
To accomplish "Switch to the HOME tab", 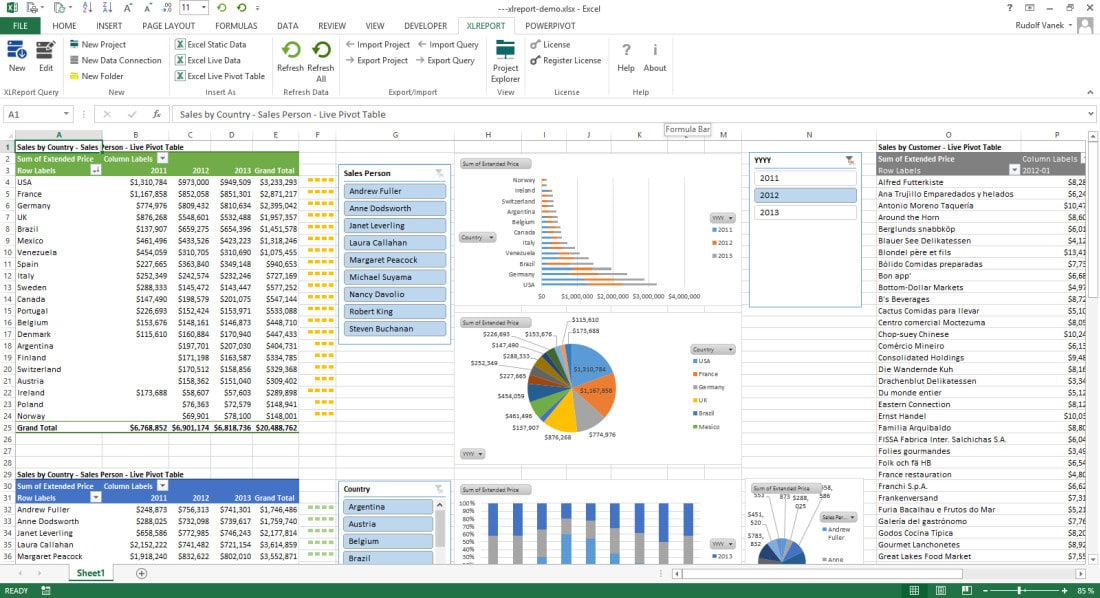I will [x=64, y=26].
